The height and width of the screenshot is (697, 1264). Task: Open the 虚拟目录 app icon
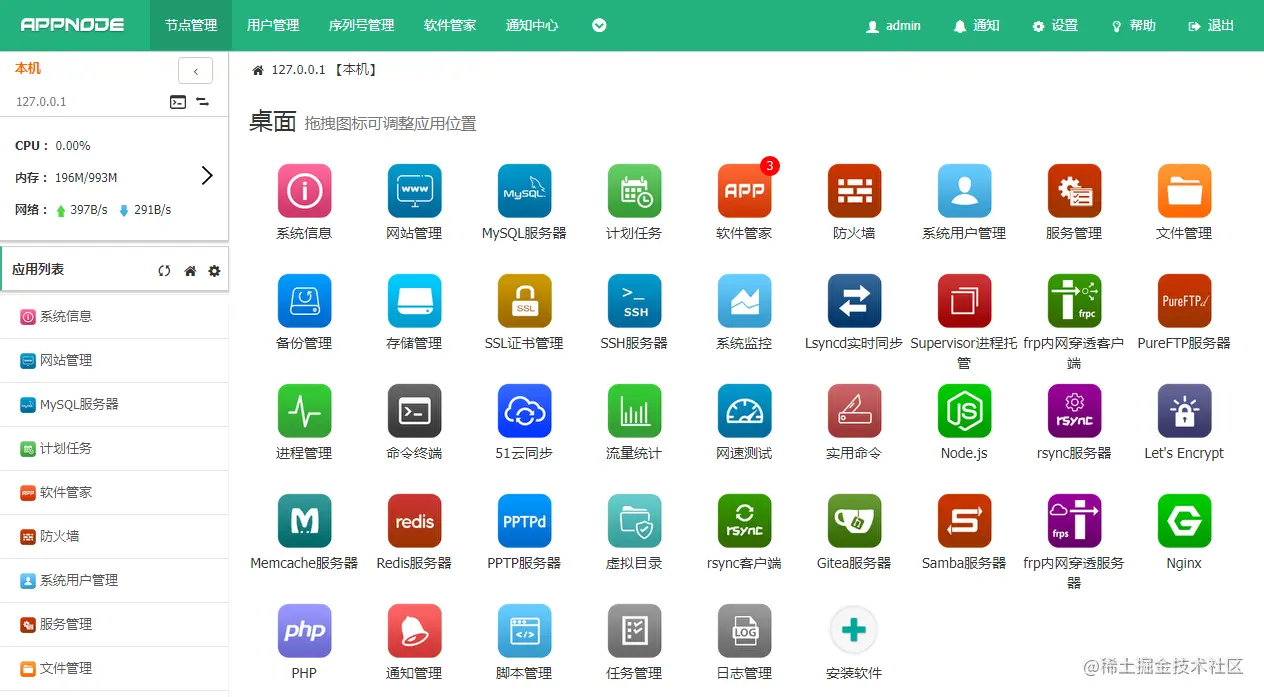(634, 521)
